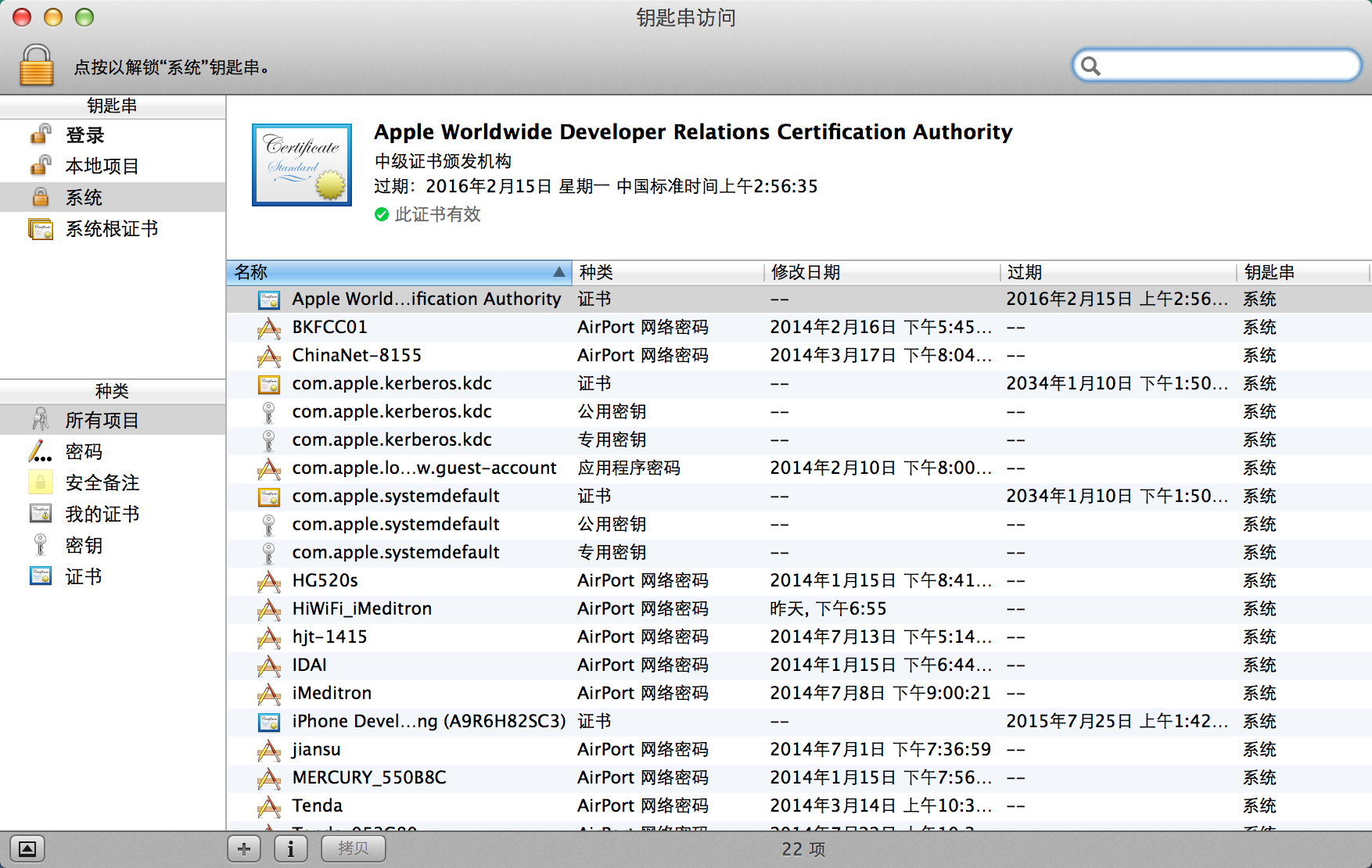This screenshot has width=1372, height=868.
Task: Click the com.apple.kerberos.kdc certificate icon
Action: [269, 384]
